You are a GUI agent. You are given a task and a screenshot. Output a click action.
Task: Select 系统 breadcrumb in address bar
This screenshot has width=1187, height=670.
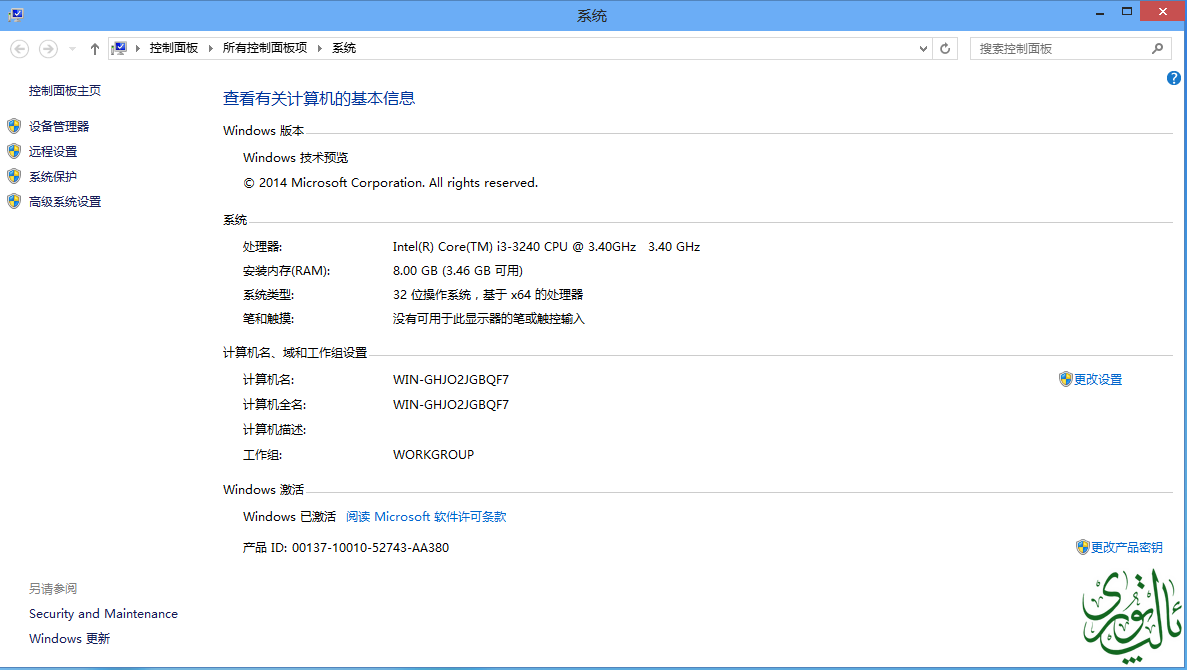tap(344, 48)
